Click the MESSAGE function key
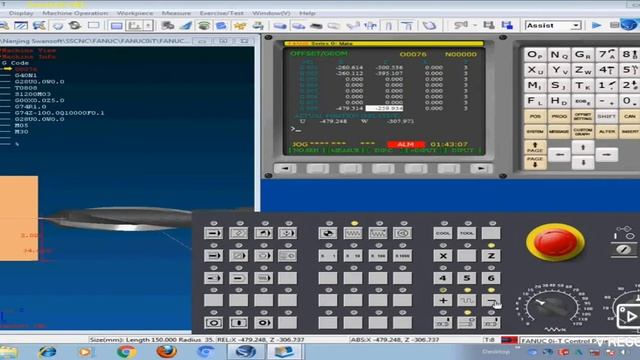640x360 pixels. [559, 131]
